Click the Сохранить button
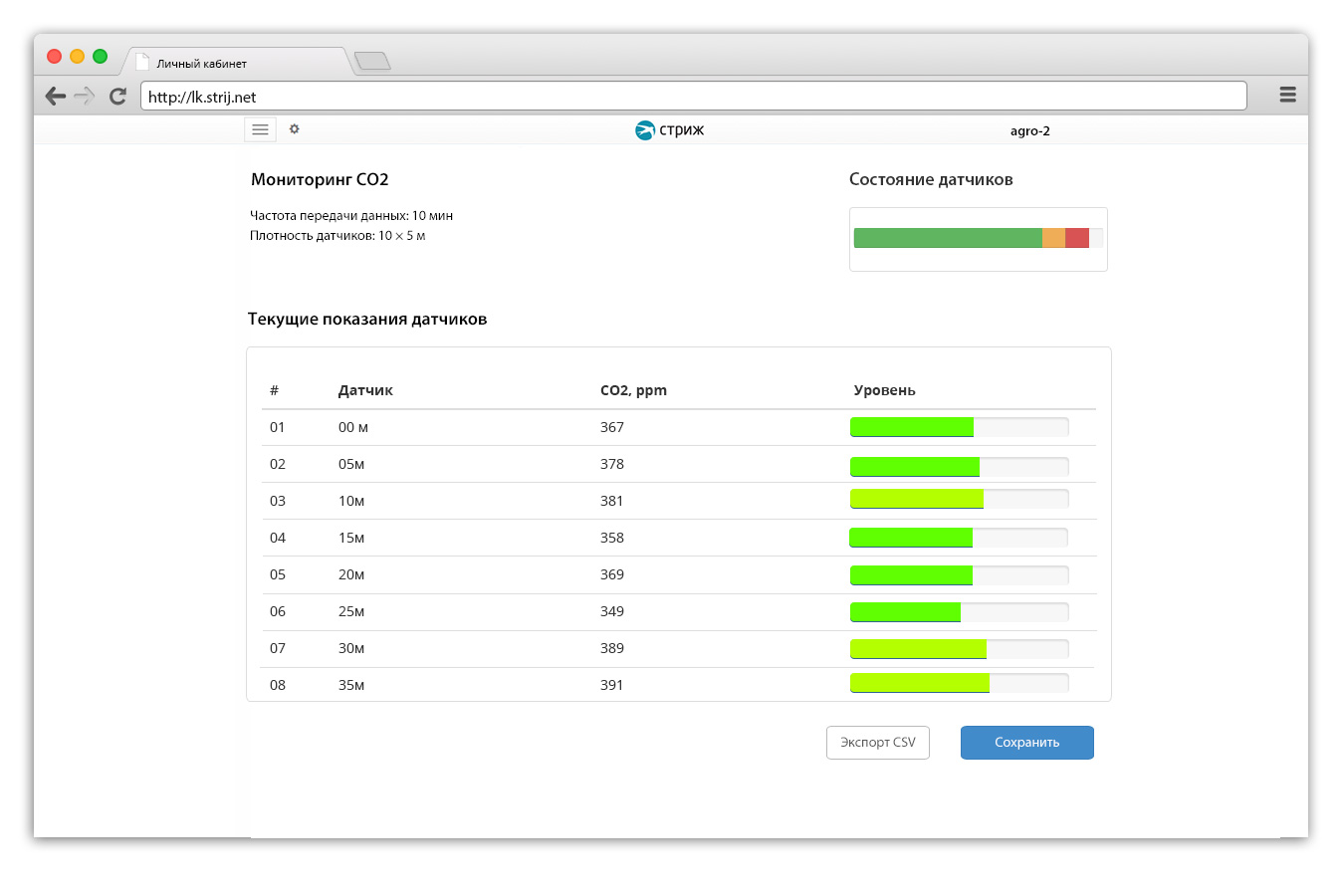 pos(1027,743)
